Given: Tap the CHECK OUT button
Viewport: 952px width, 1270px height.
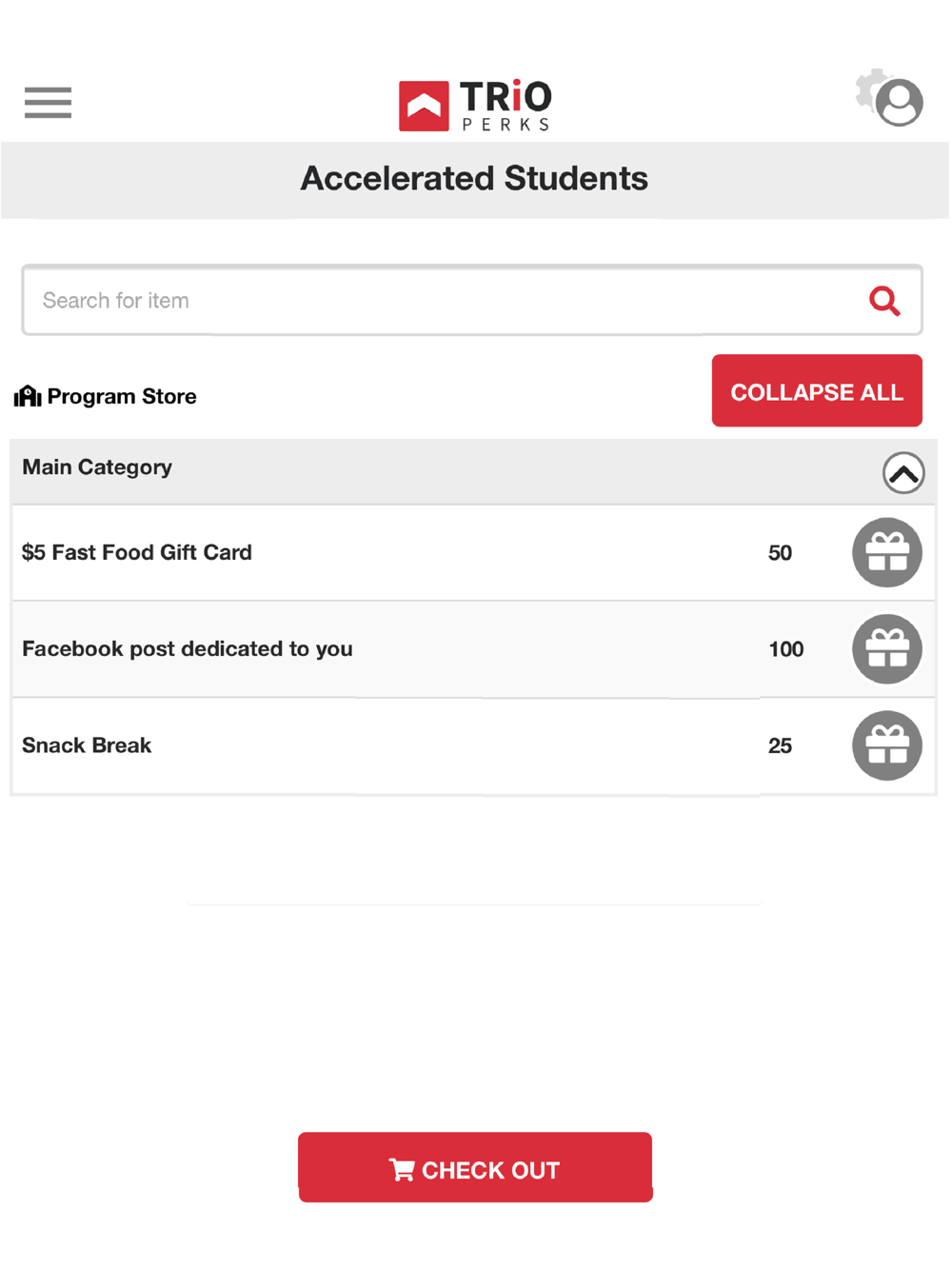Looking at the screenshot, I should pyautogui.click(x=475, y=1168).
